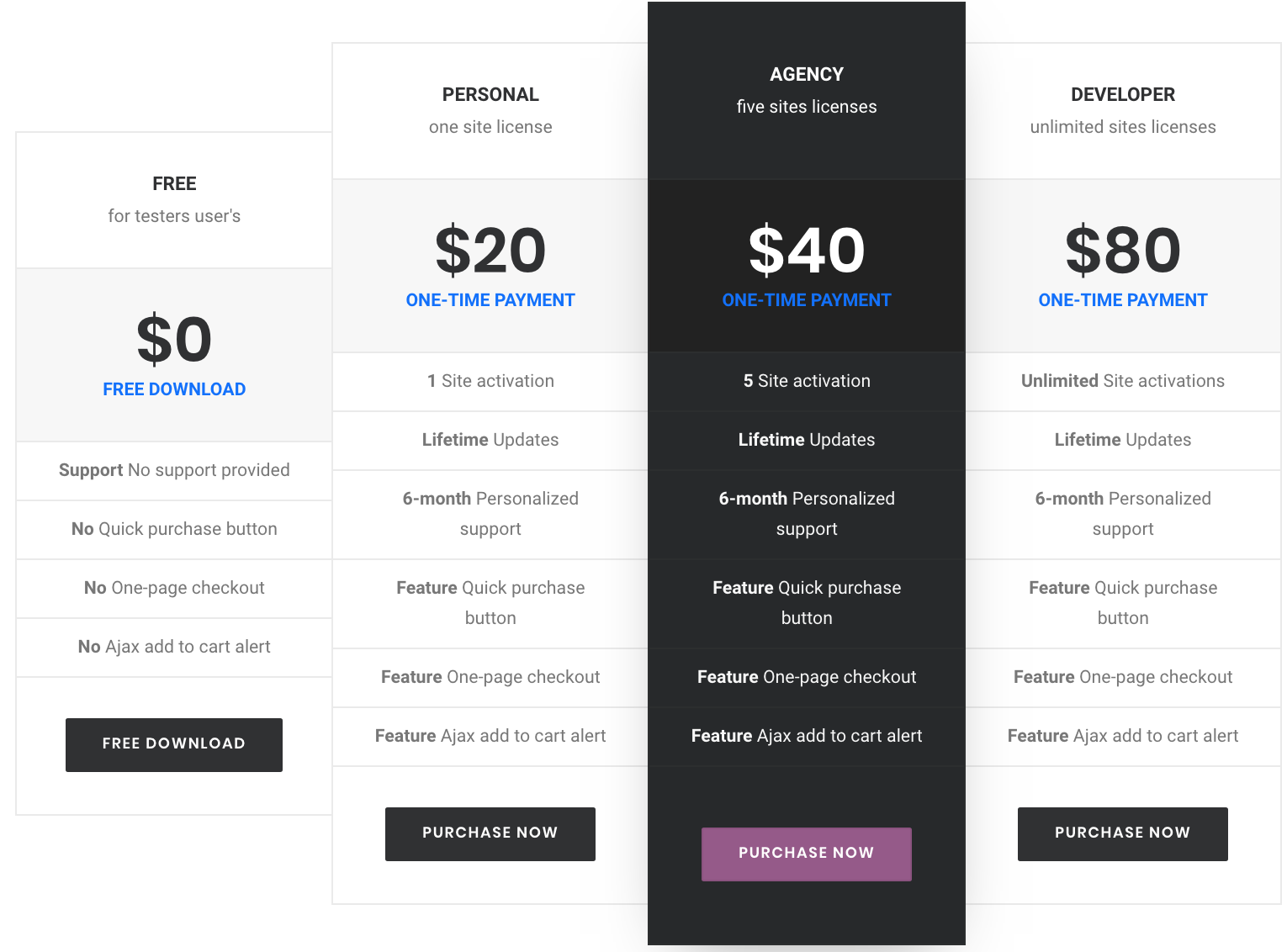Screen dimensions: 1287x952
Task: Click 'Support No support provided' row
Action: (x=174, y=471)
